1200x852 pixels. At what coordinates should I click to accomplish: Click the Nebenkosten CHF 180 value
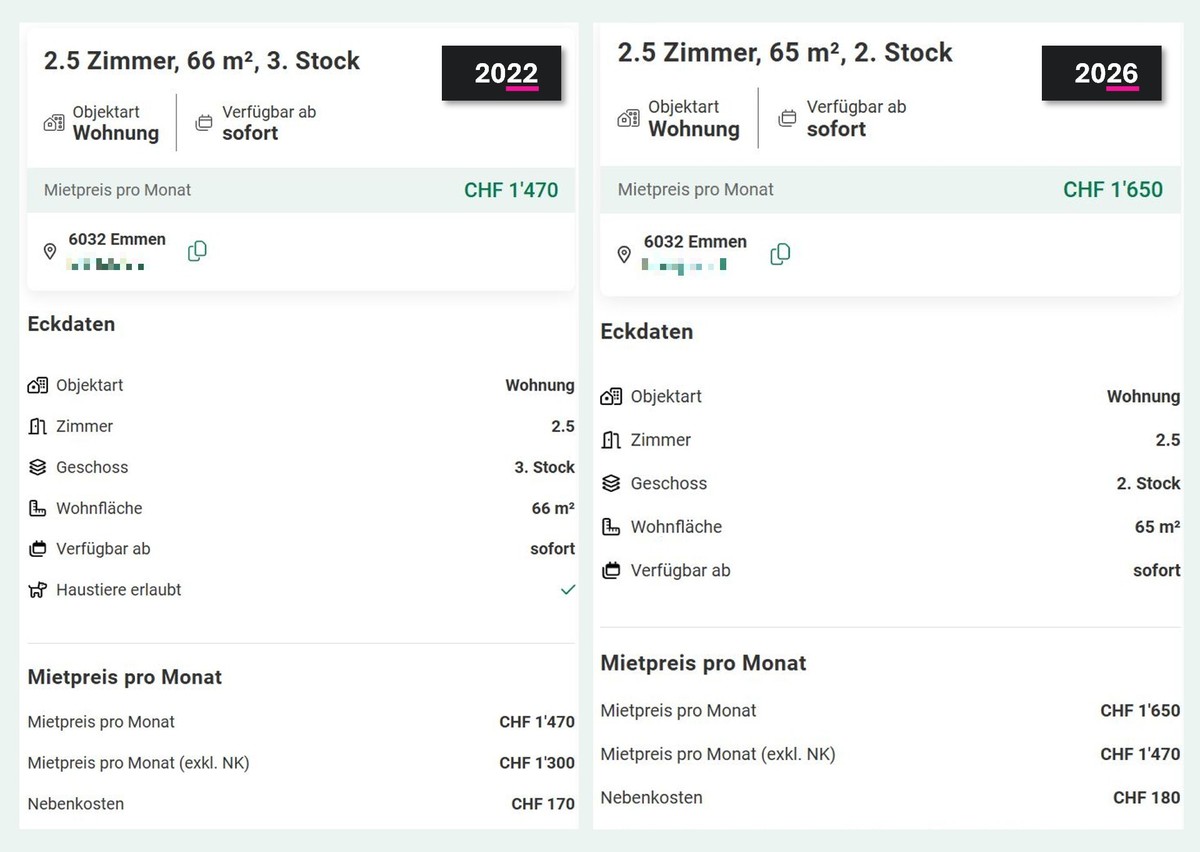coord(1146,798)
